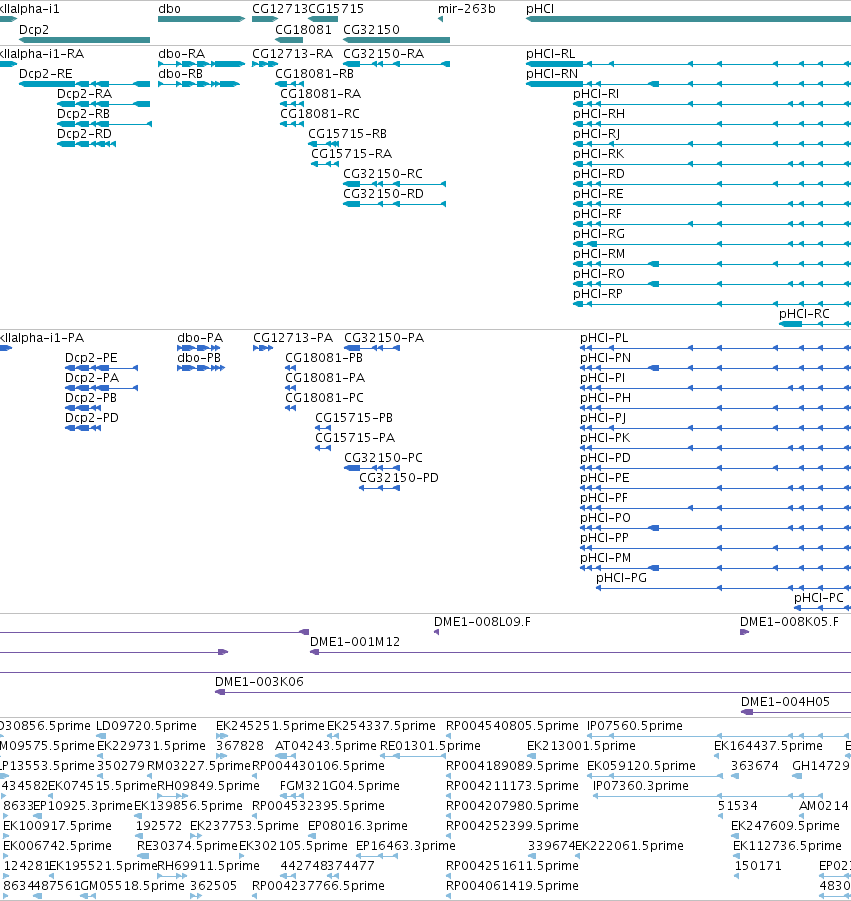Screen dimensions: 851x901
Task: Click the CG32150-PD protein label
Action: coord(399,478)
